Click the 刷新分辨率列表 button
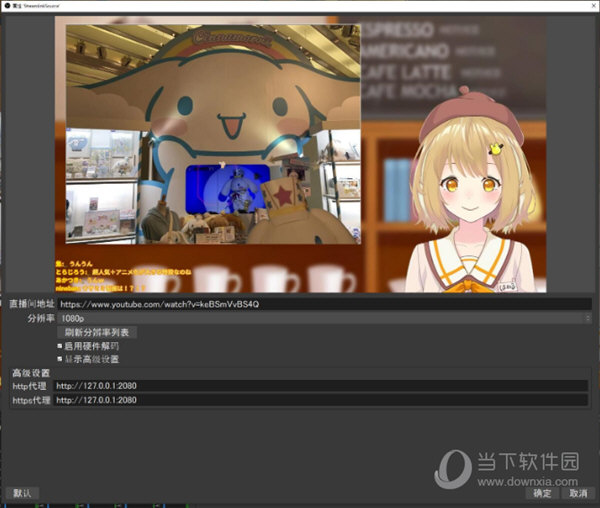Image resolution: width=600 pixels, height=508 pixels. [x=97, y=332]
